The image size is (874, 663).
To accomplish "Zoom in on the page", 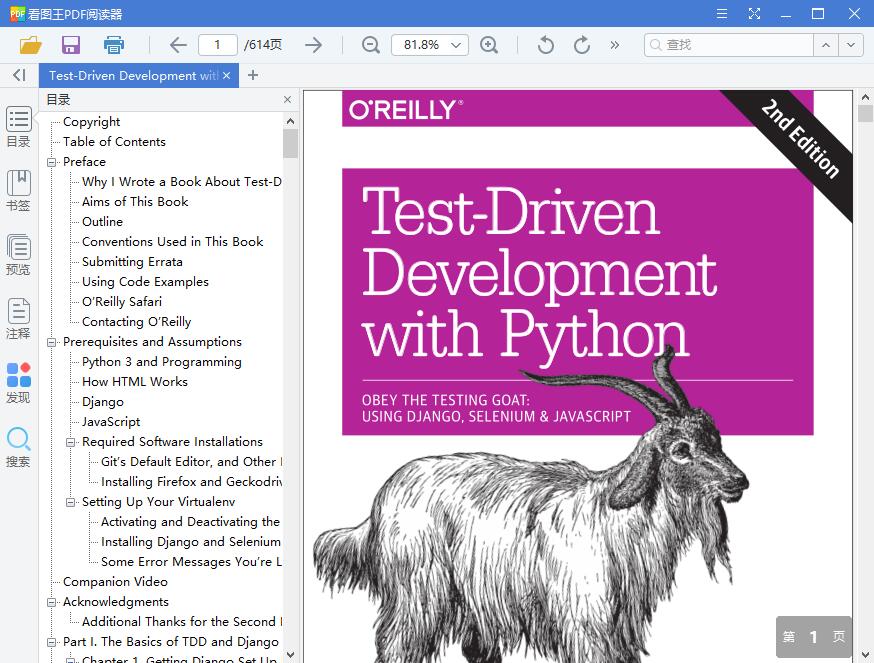I will click(491, 44).
